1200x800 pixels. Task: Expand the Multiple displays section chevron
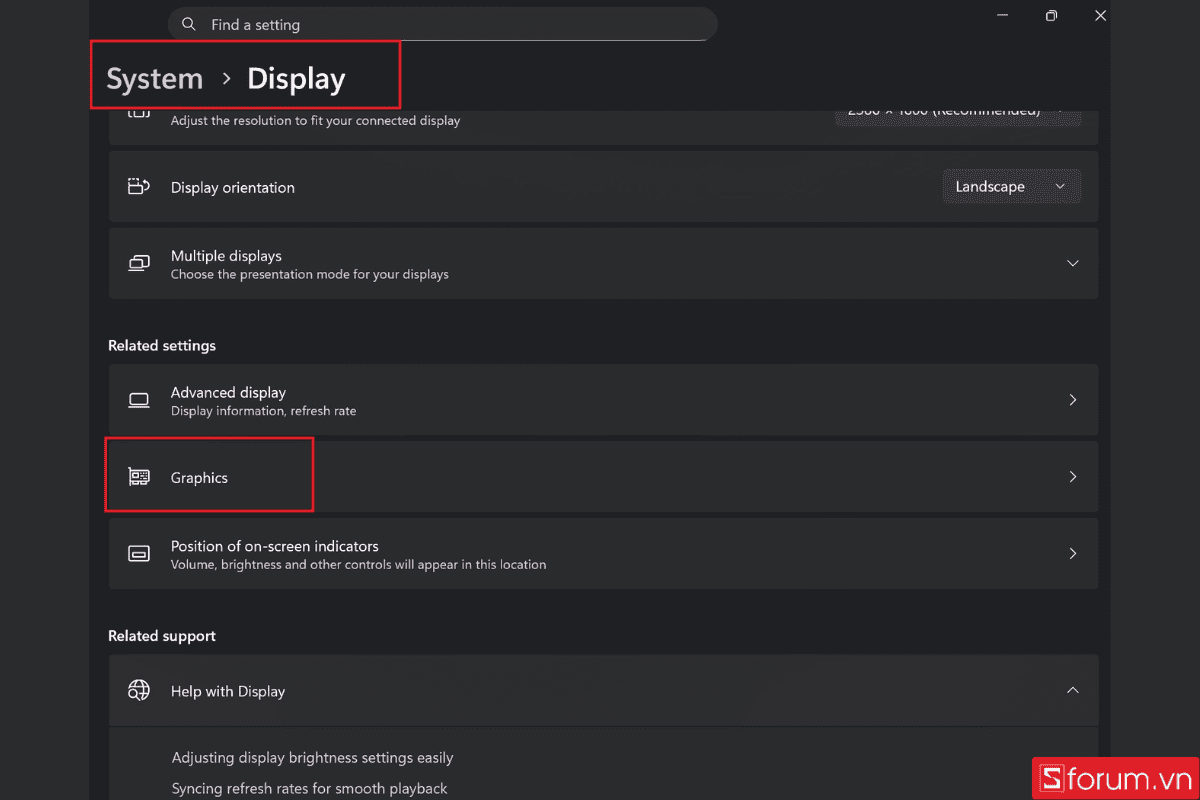click(x=1072, y=264)
